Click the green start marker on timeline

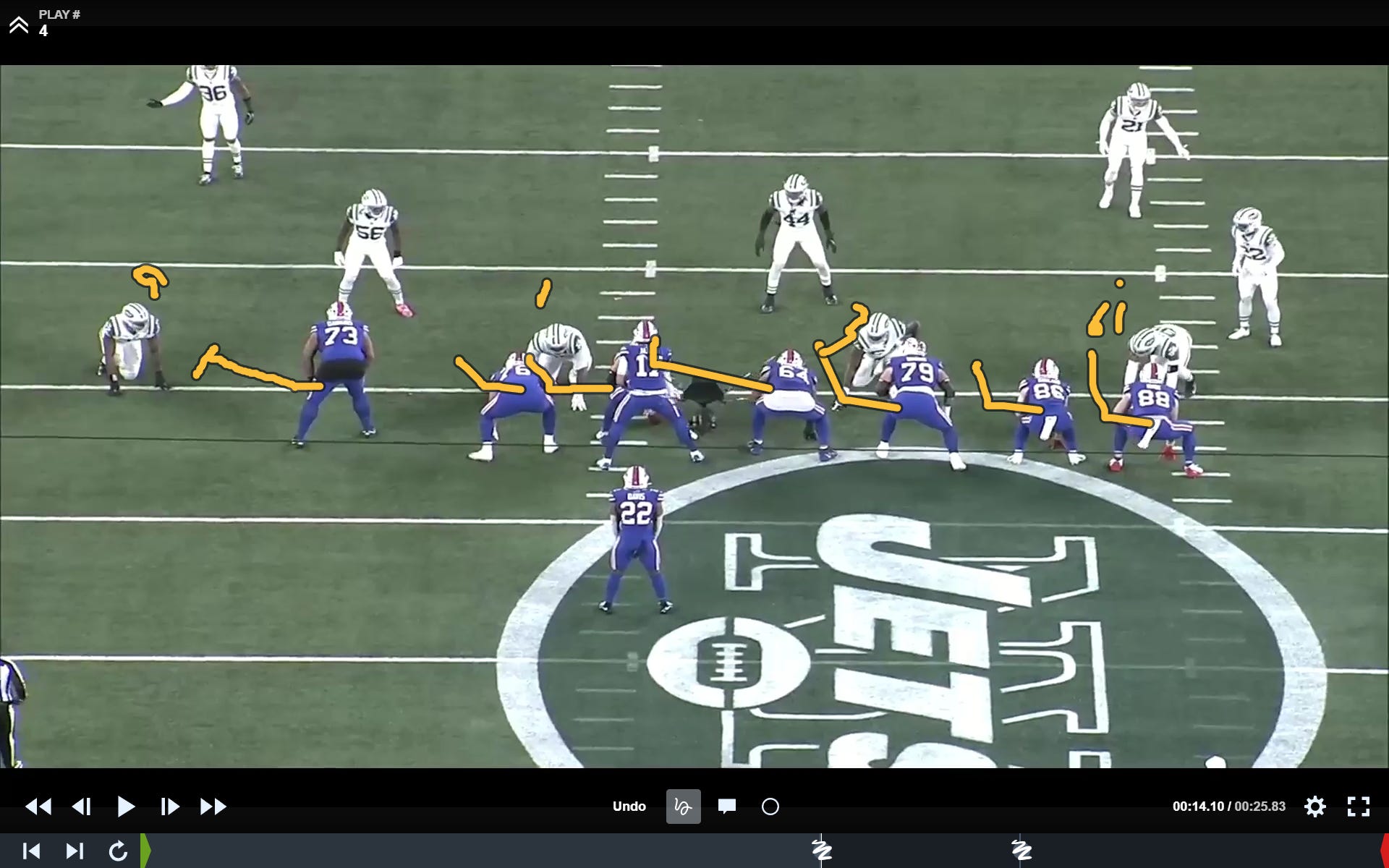[145, 851]
